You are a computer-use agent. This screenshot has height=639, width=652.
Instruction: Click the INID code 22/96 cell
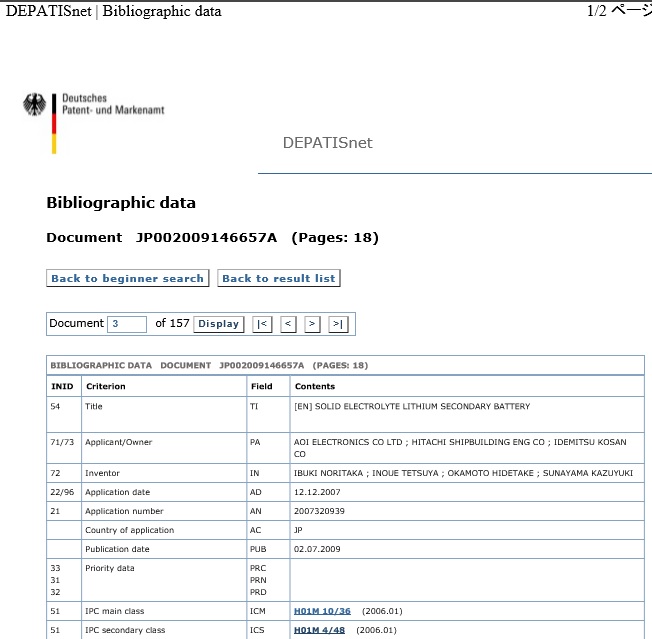click(62, 492)
